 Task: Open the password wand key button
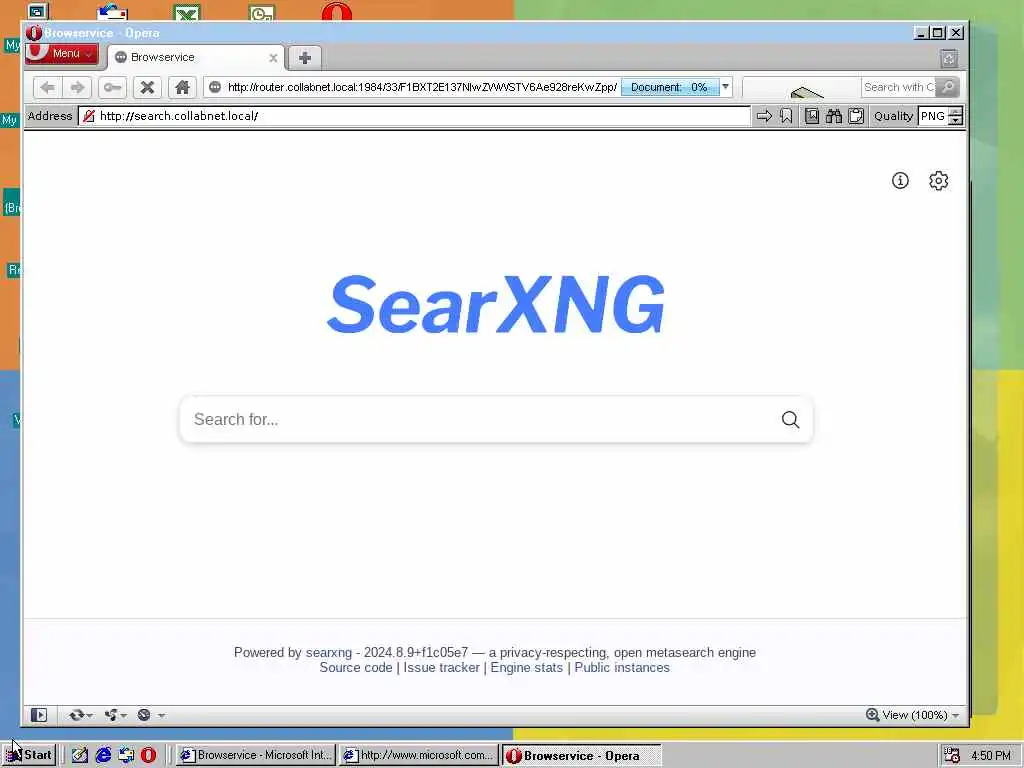pyautogui.click(x=112, y=87)
